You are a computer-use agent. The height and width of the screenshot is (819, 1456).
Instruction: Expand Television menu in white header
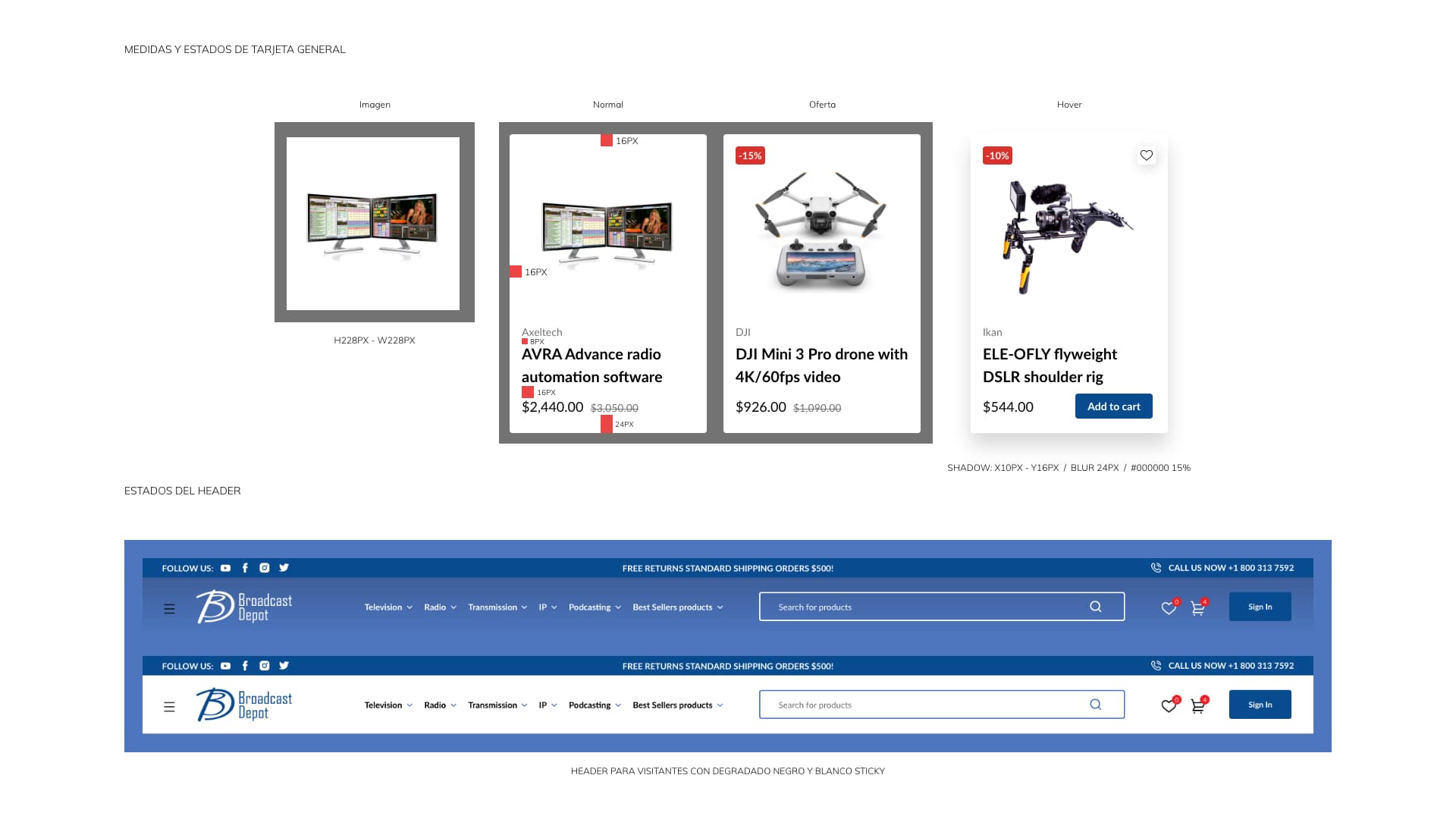click(388, 705)
